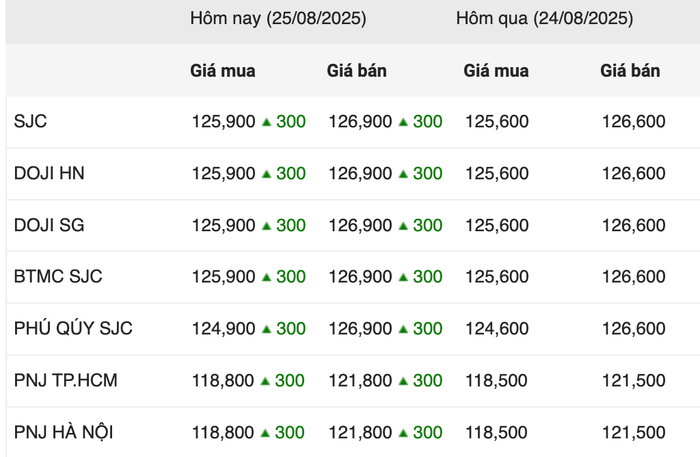700x457 pixels.
Task: Click the BTMC SJC brand name
Action: pos(58,277)
